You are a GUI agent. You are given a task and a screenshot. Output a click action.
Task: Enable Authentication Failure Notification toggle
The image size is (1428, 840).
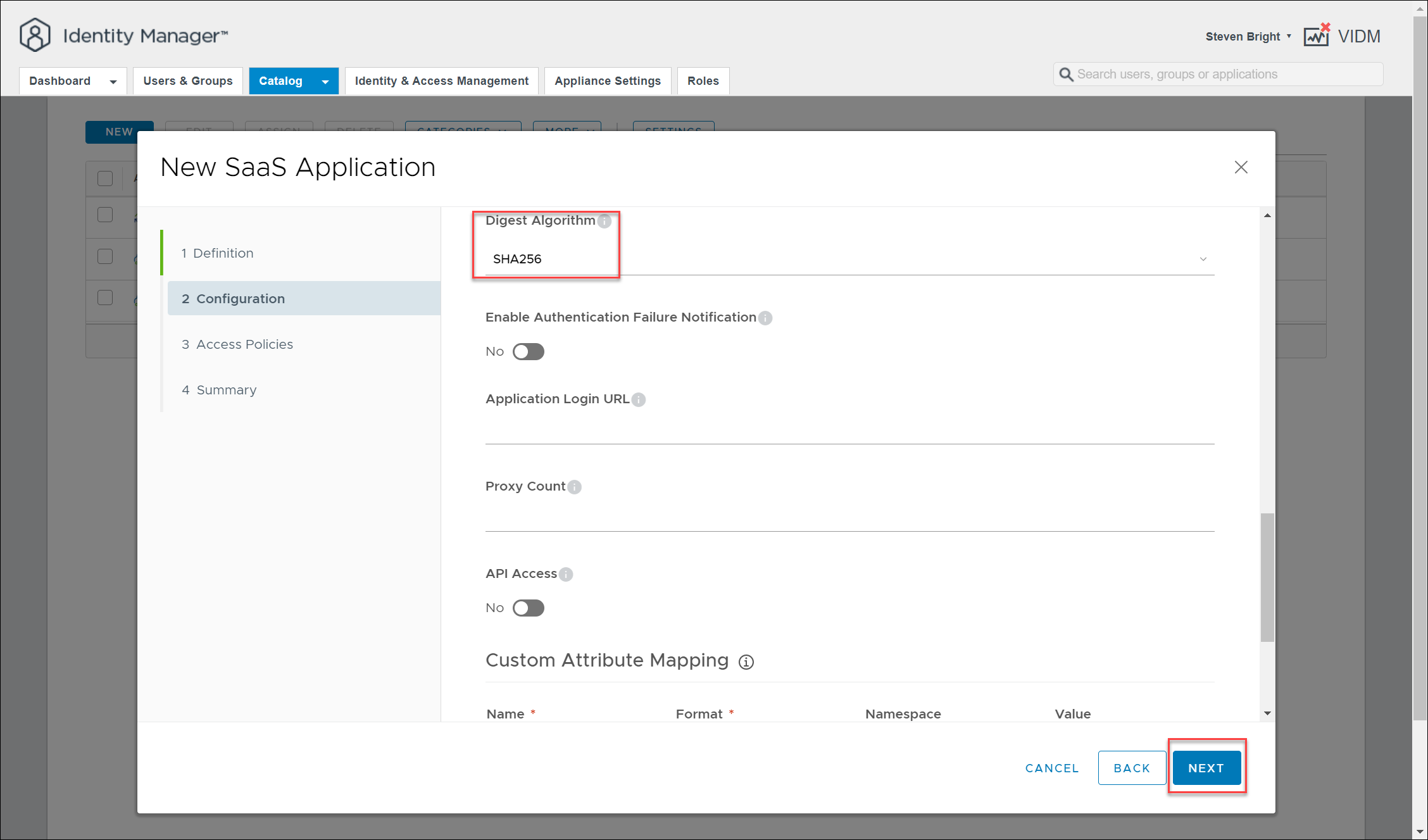coord(528,351)
